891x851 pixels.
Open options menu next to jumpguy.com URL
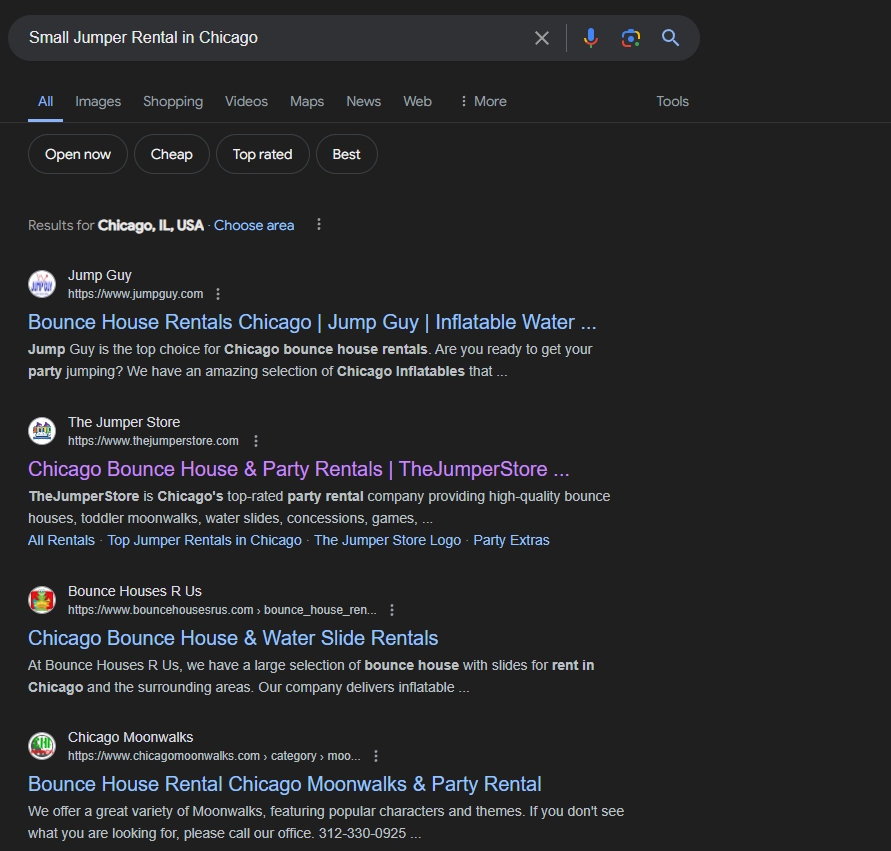(218, 294)
